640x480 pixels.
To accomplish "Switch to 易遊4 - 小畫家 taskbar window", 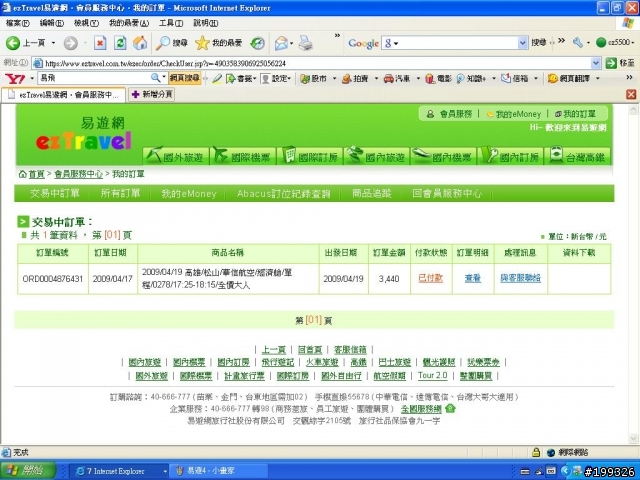I will coord(218,471).
